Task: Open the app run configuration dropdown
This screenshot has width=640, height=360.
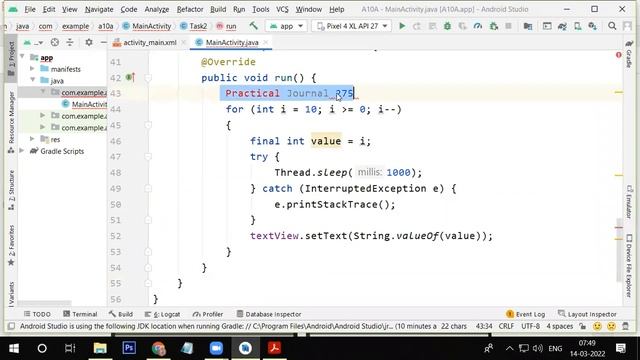Action: point(286,26)
